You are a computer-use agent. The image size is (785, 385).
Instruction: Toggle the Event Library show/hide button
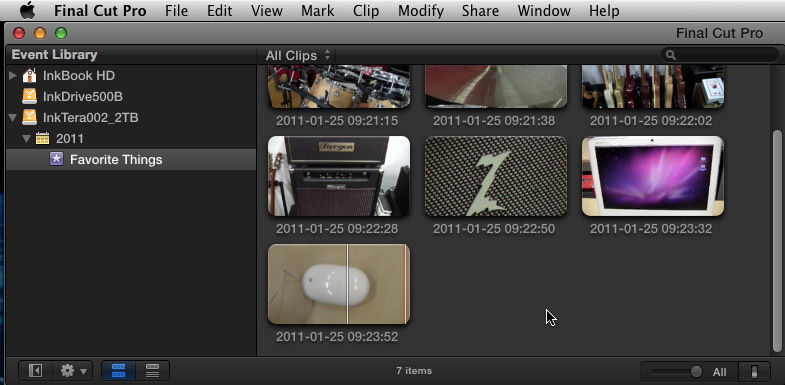35,370
